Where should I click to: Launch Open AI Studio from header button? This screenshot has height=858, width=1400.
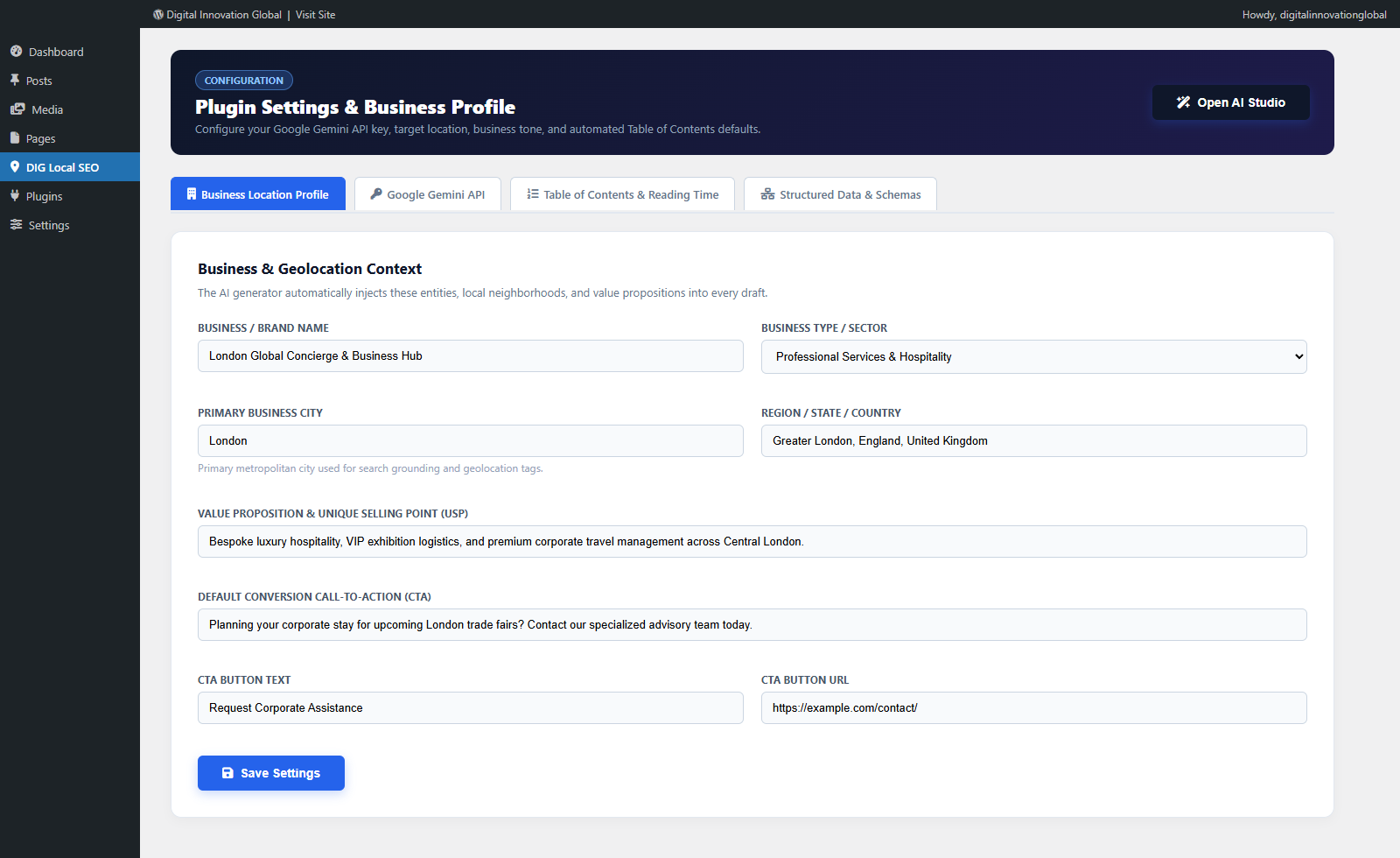coord(1231,102)
